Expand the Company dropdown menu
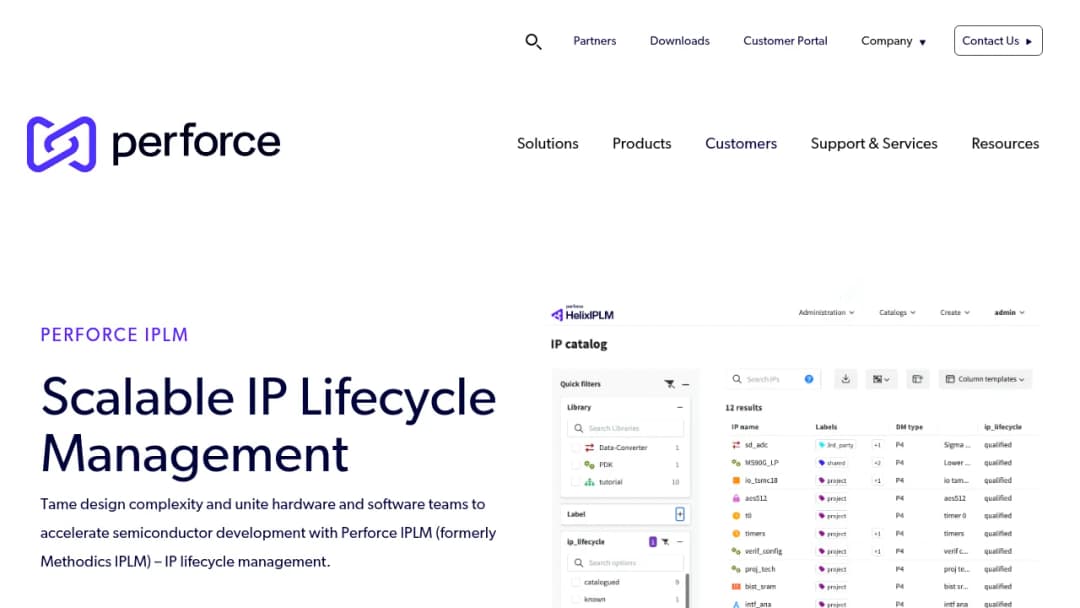The image size is (1080, 608). pyautogui.click(x=893, y=41)
